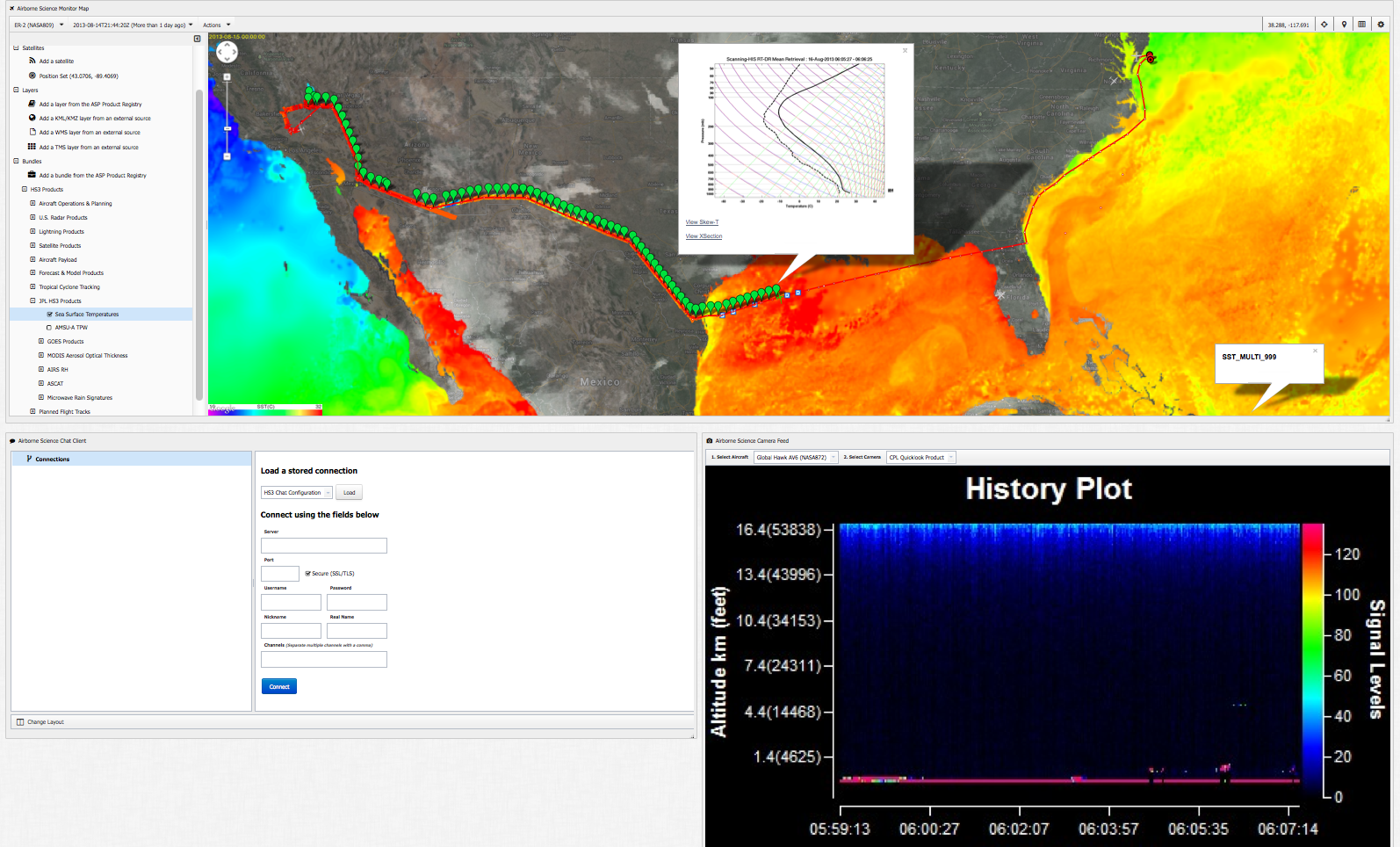Click the map pin marker icon
Viewport: 1400px width, 847px height.
click(1344, 25)
